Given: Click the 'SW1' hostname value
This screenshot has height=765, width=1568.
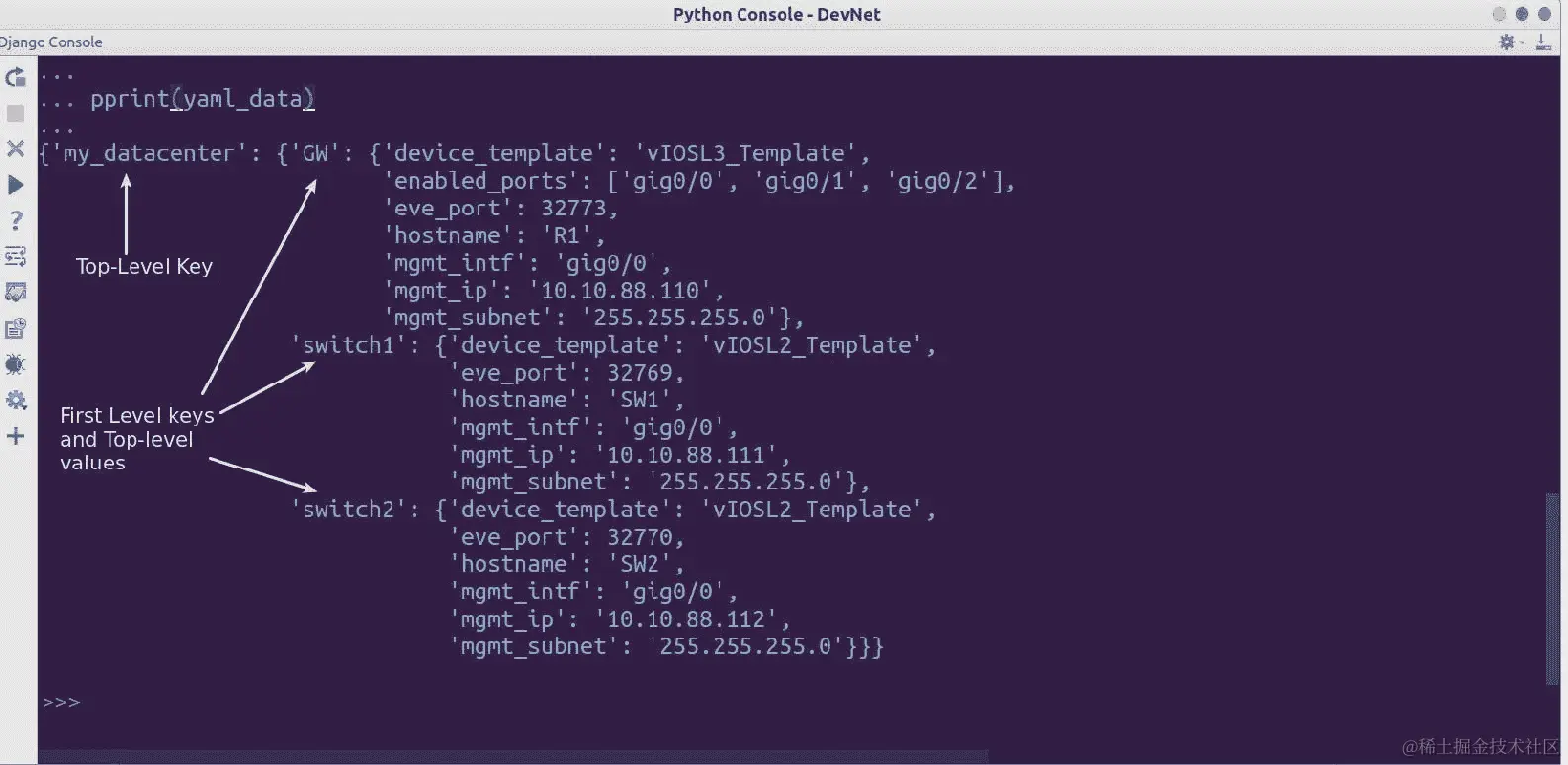Looking at the screenshot, I should [640, 400].
